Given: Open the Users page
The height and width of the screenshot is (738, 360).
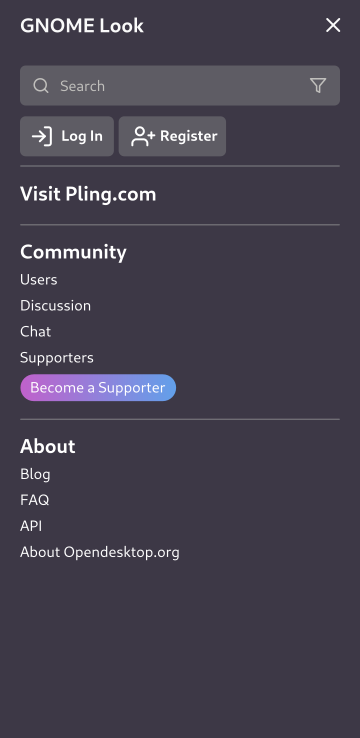Looking at the screenshot, I should click(39, 280).
